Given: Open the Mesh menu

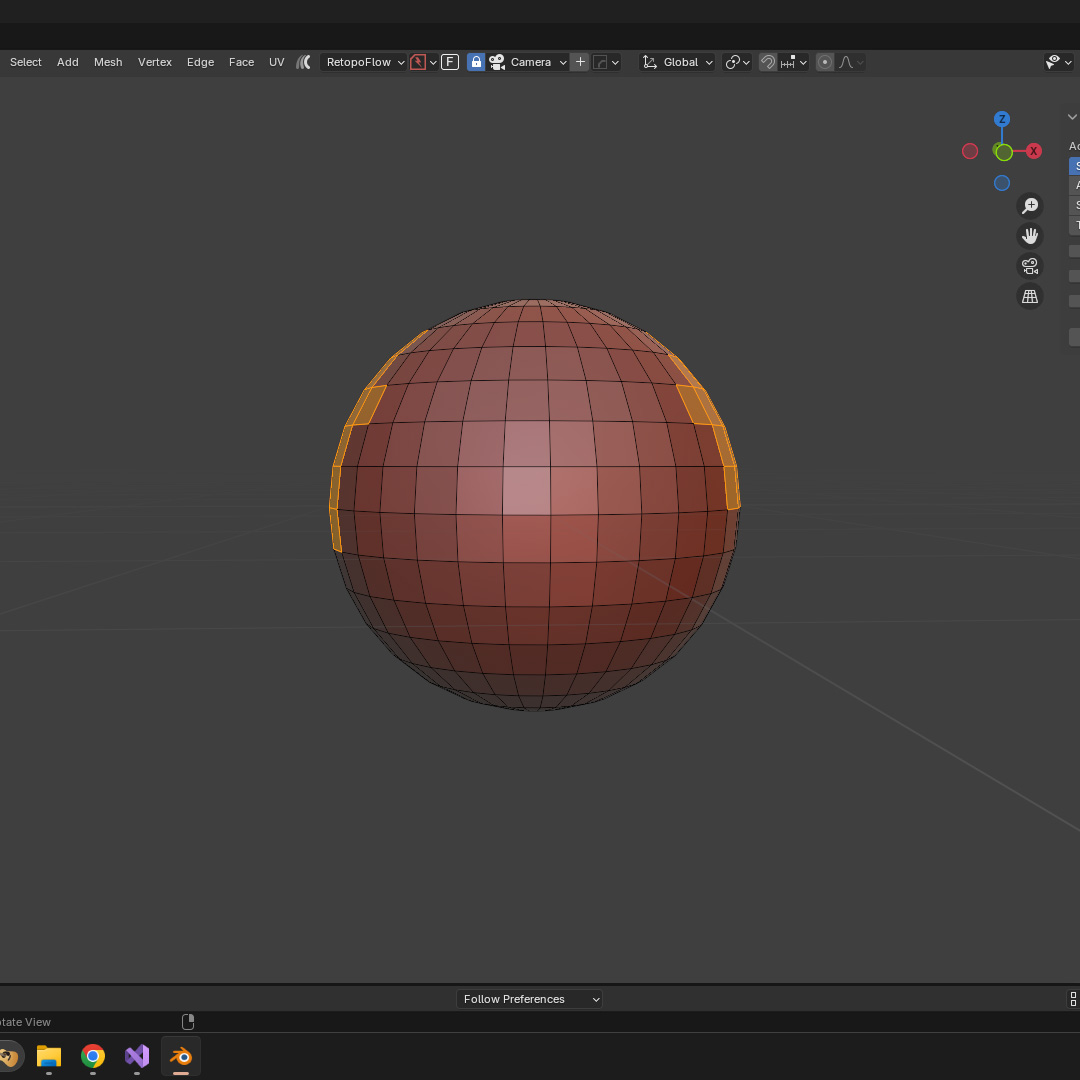Looking at the screenshot, I should pos(108,62).
